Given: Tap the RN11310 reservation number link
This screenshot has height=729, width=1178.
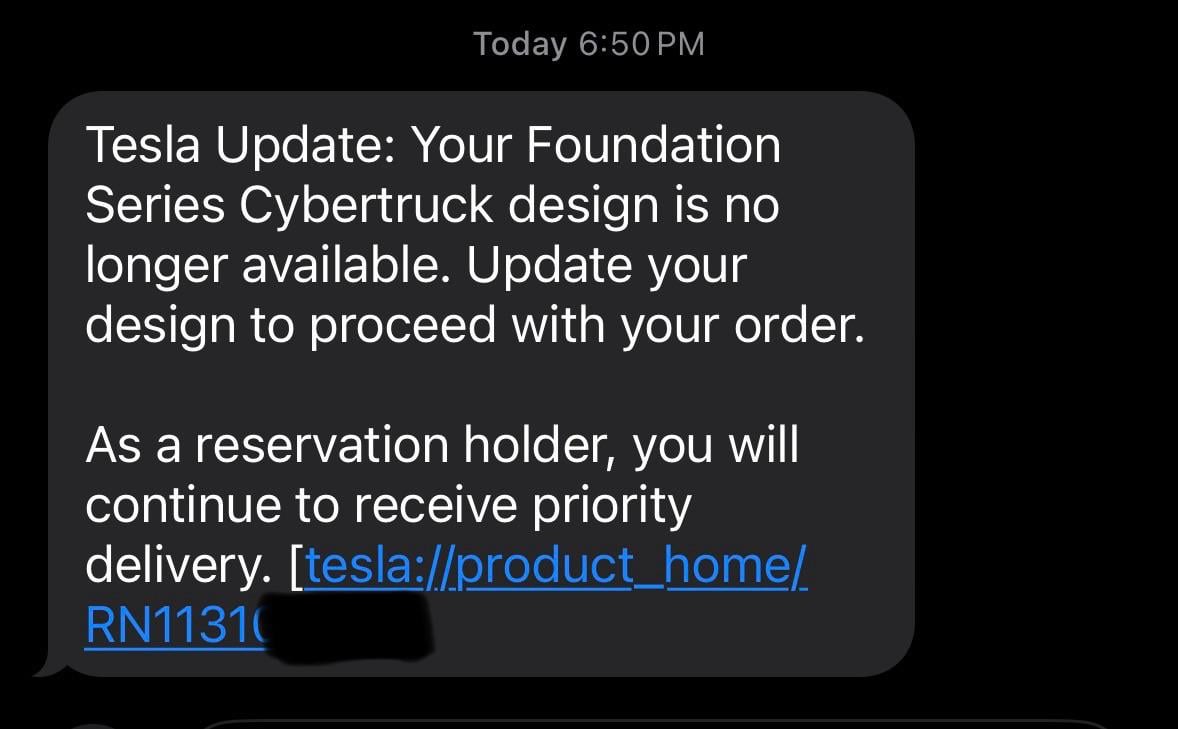Looking at the screenshot, I should pyautogui.click(x=175, y=627).
